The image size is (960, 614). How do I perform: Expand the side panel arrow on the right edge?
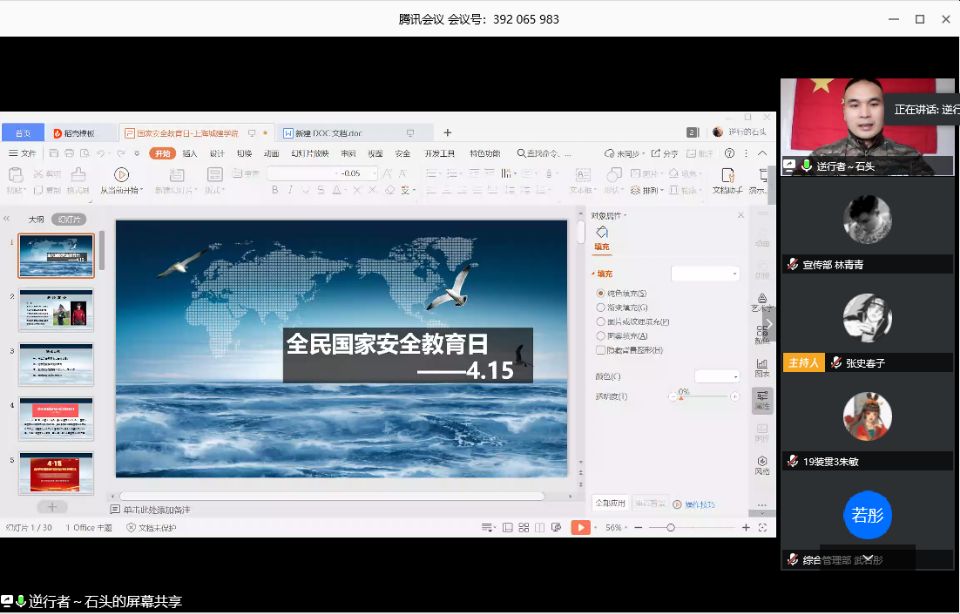point(770,324)
